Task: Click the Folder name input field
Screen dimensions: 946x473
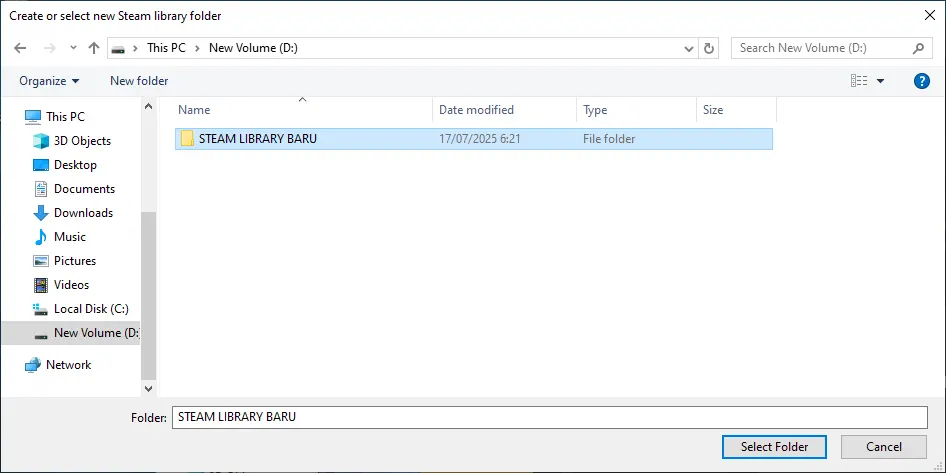Action: (549, 417)
